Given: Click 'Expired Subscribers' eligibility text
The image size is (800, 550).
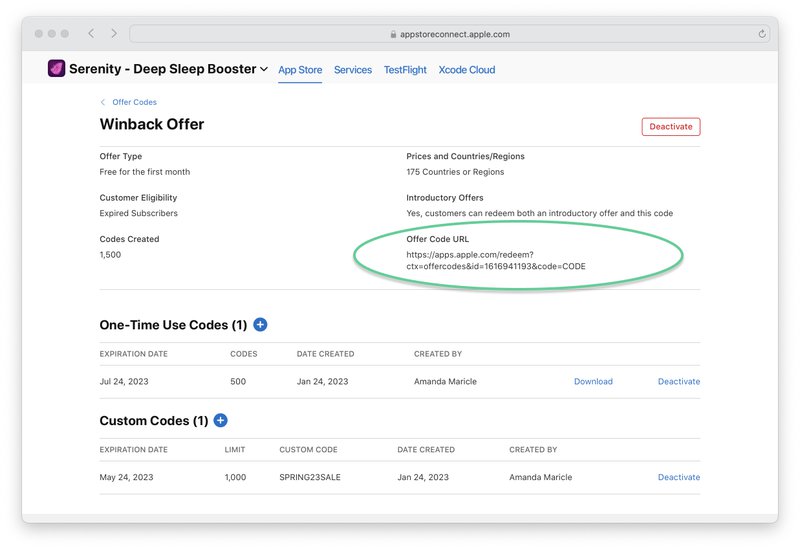Looking at the screenshot, I should [x=139, y=213].
